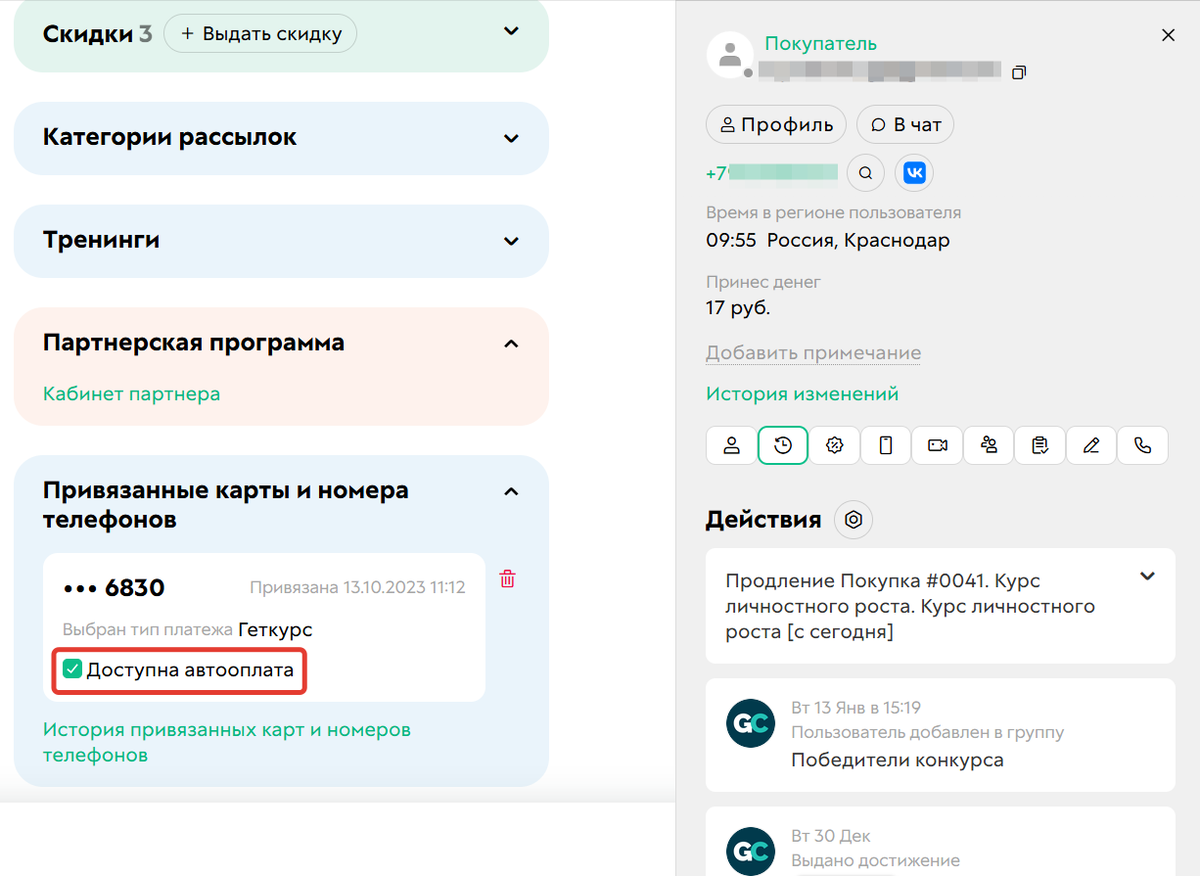Viewport: 1200px width, 876px height.
Task: Click the phone call icon tab
Action: coord(1143,444)
